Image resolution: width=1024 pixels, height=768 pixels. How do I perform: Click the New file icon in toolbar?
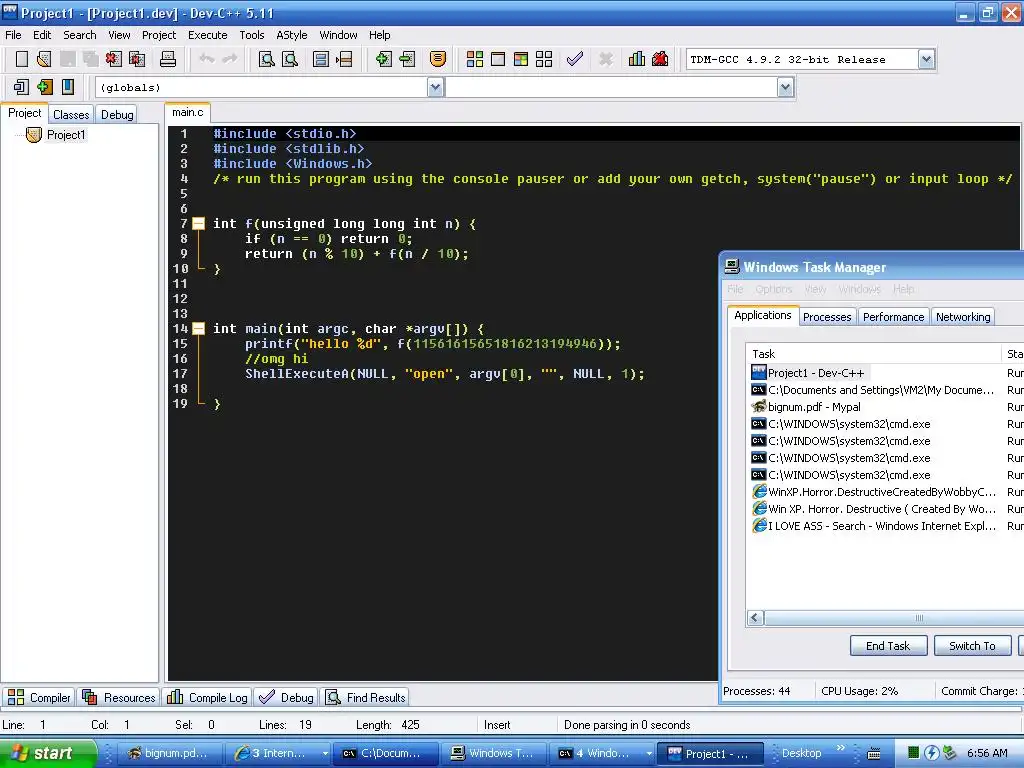coord(22,59)
